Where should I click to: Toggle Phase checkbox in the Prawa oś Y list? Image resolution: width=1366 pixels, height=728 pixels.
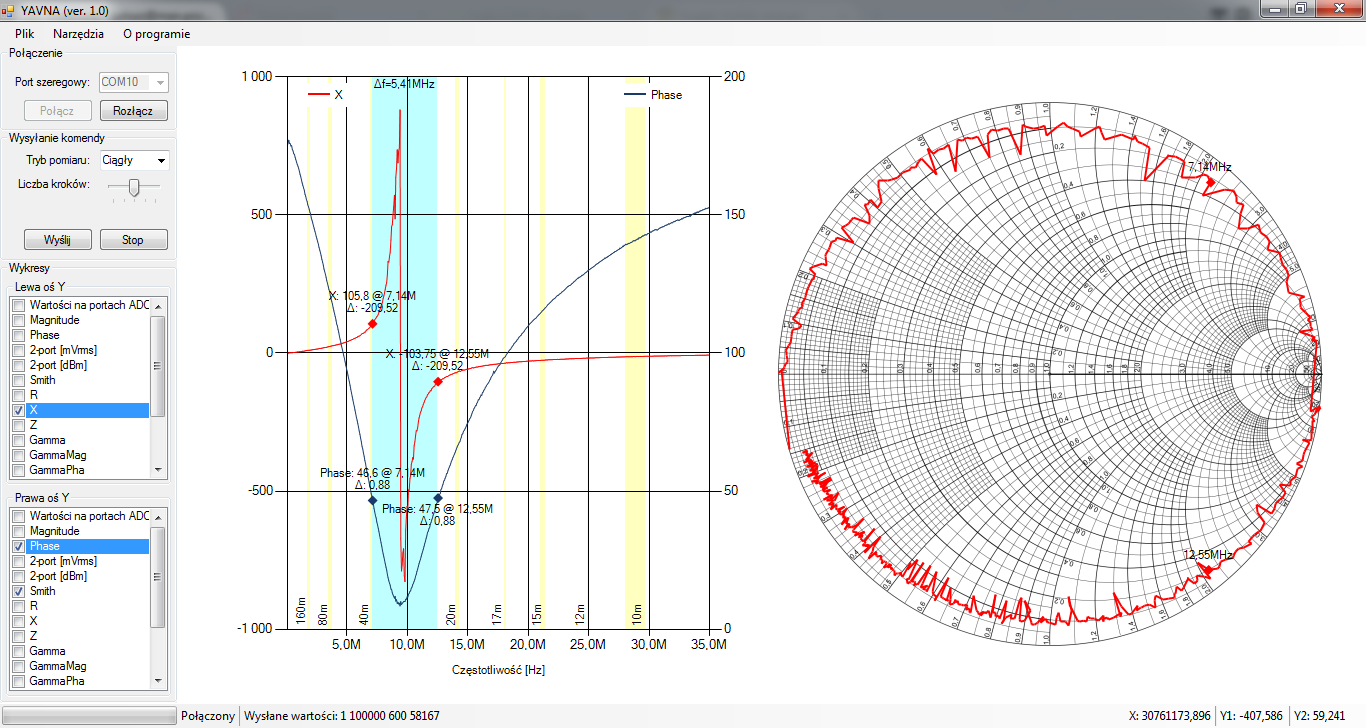click(x=19, y=546)
